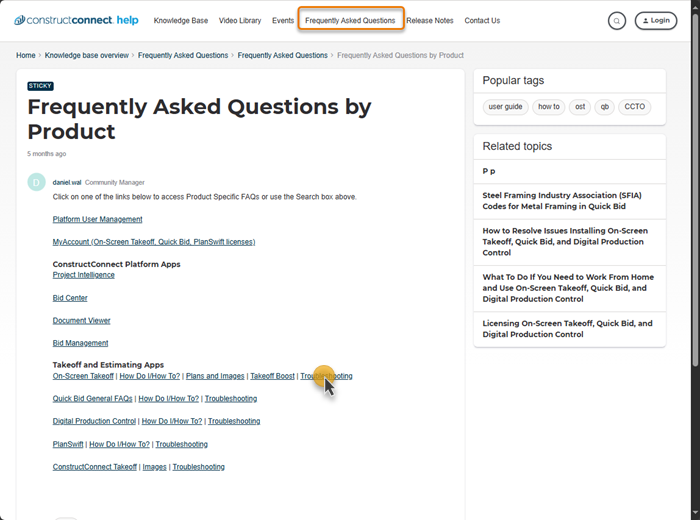Open PlanSwift FAQ link
The width and height of the screenshot is (700, 520).
pyautogui.click(x=68, y=444)
